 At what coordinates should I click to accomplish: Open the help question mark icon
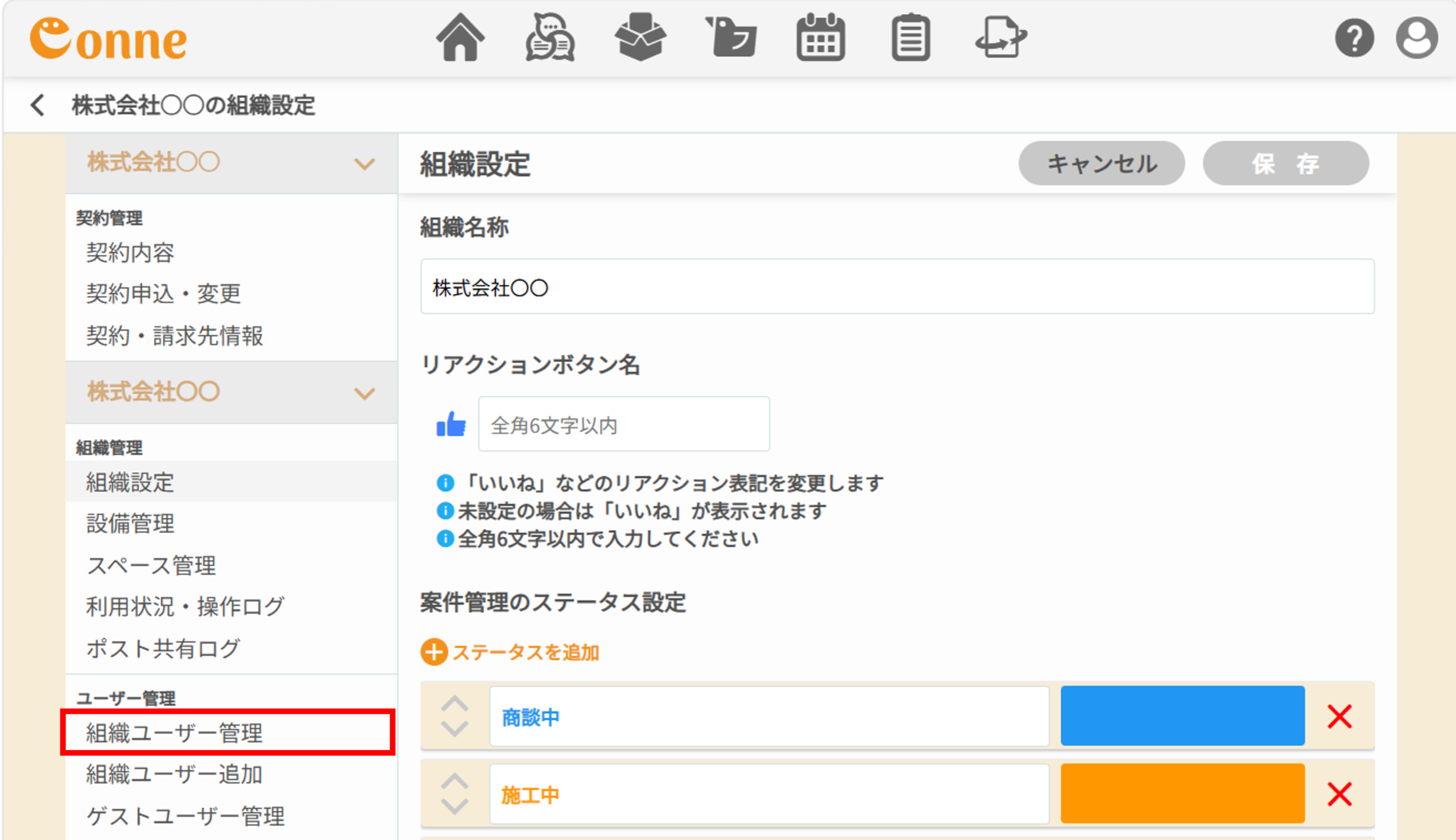1354,38
